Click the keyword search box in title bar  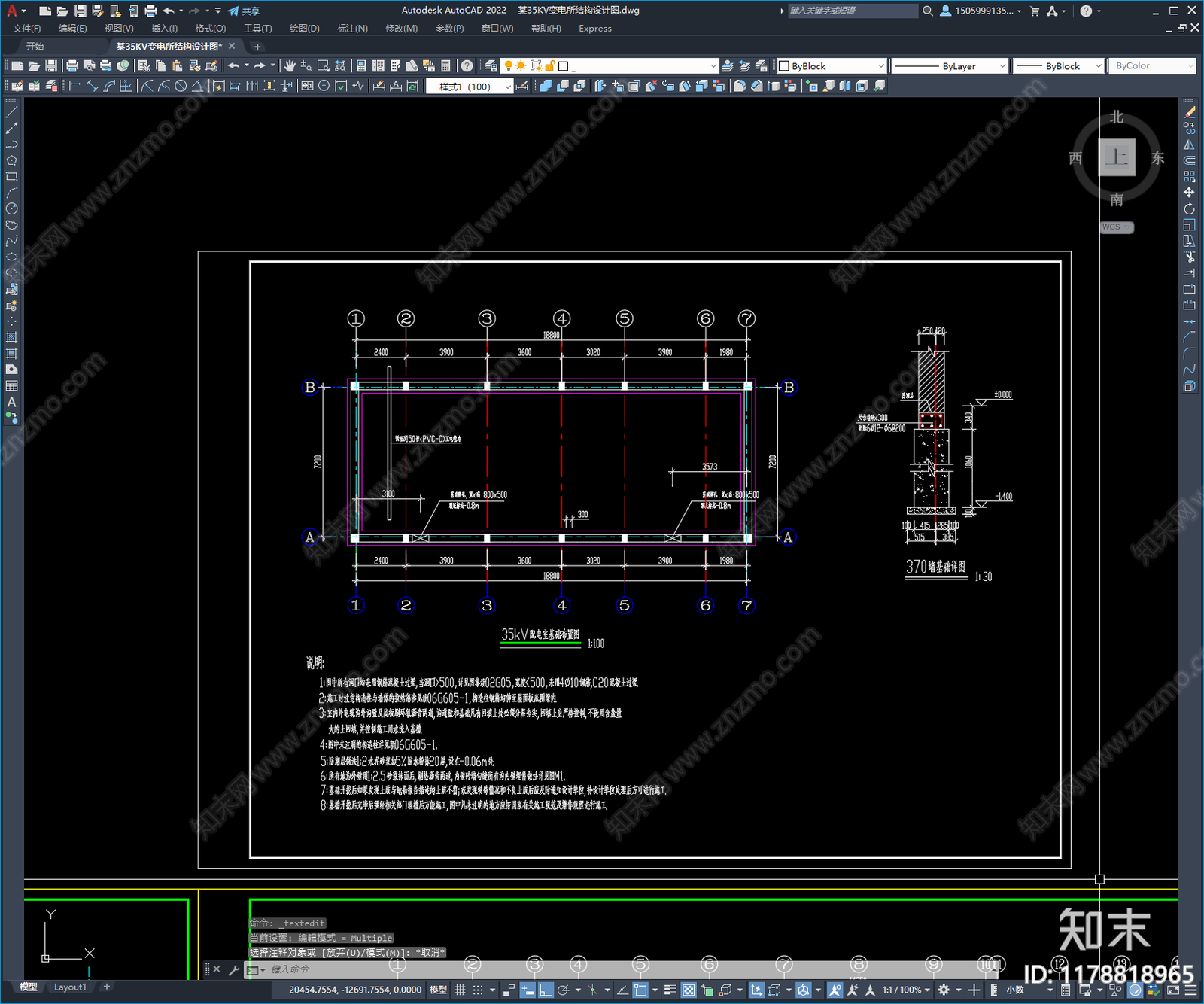point(853,11)
